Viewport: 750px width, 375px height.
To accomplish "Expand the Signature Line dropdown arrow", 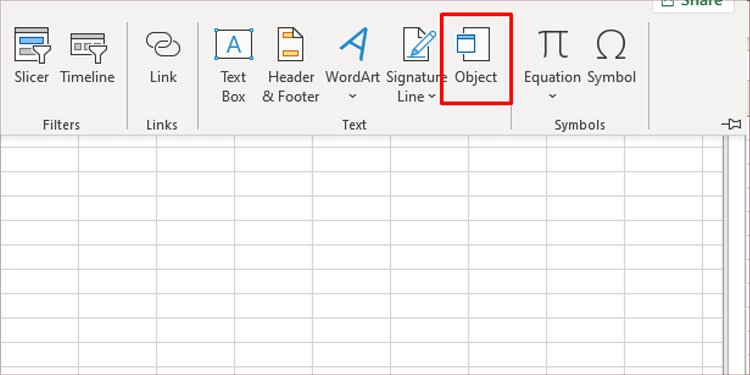I will [x=431, y=96].
